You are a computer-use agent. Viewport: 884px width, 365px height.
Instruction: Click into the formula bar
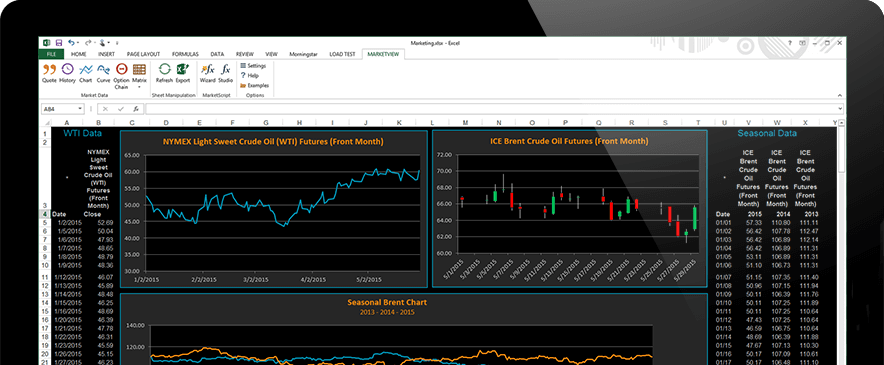pos(490,109)
